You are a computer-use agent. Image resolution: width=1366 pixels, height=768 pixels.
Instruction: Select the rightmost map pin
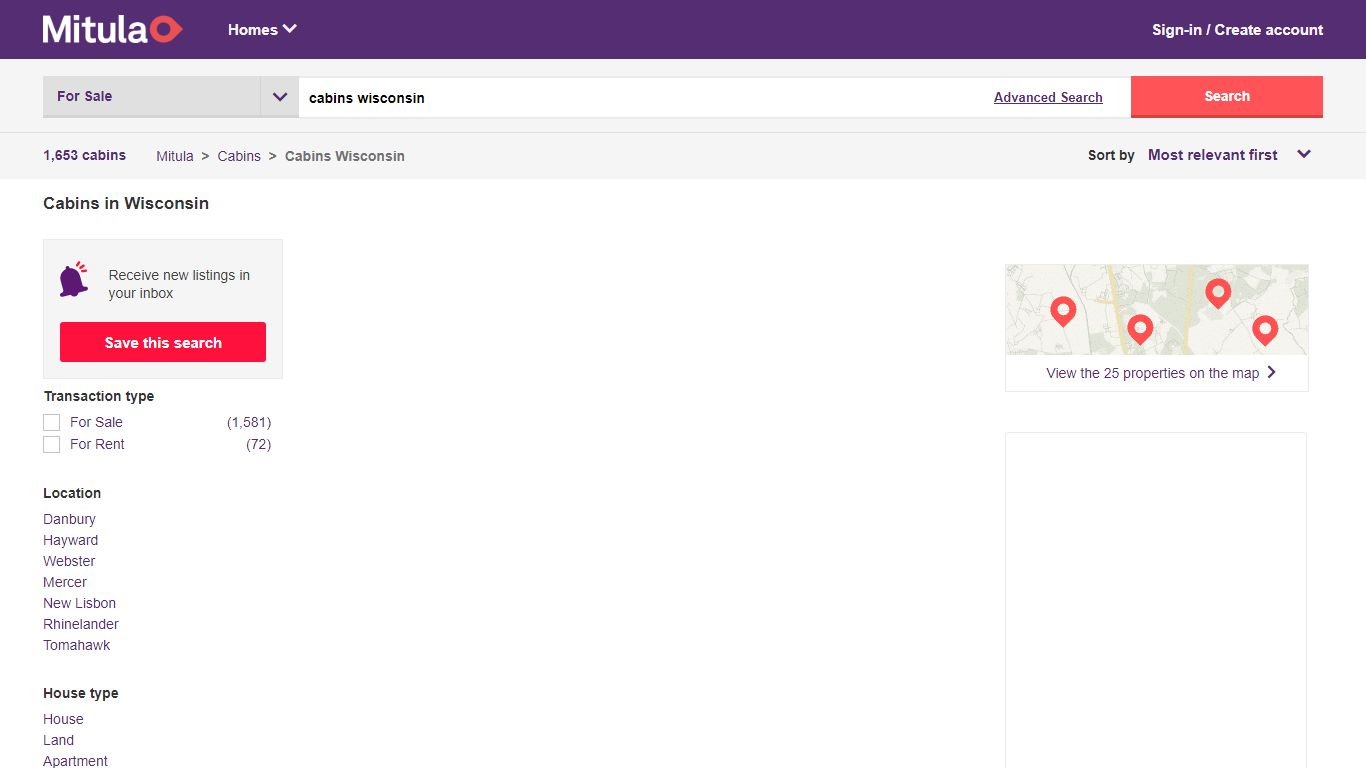(x=1265, y=330)
